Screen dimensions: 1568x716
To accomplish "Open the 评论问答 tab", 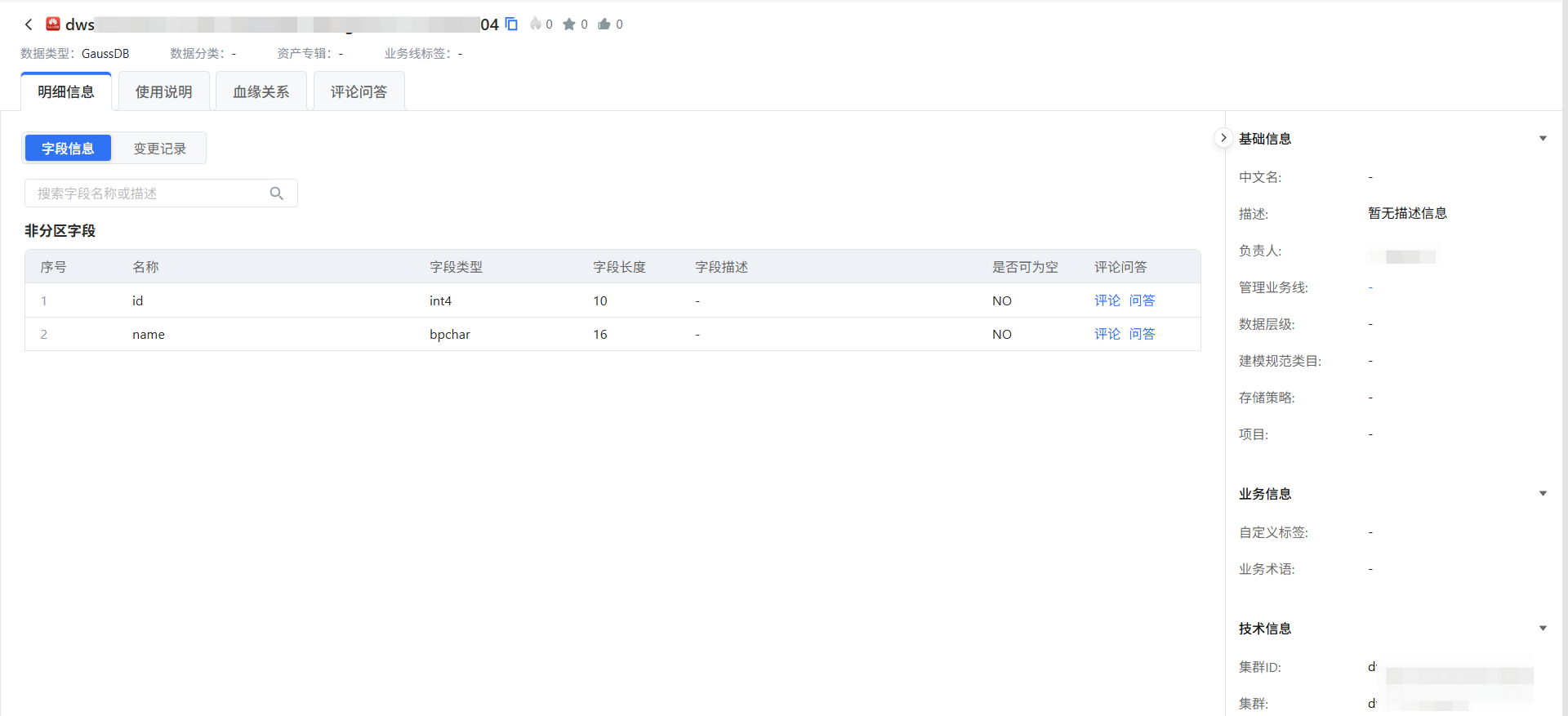I will pos(359,92).
